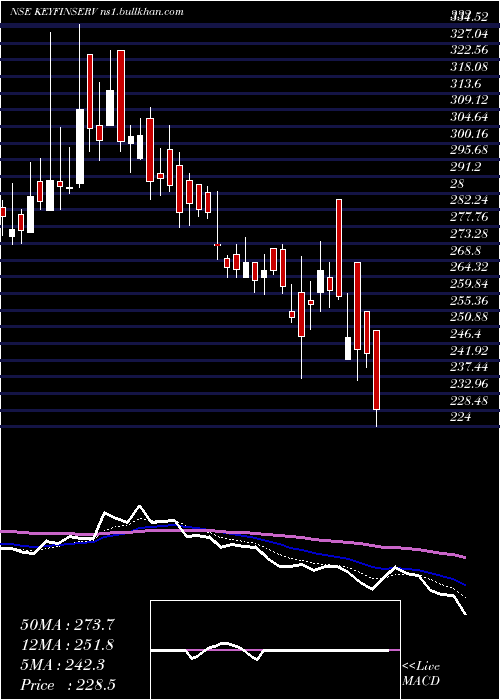
Task: Click the 309.12 price axis label
Action: coord(468,99)
